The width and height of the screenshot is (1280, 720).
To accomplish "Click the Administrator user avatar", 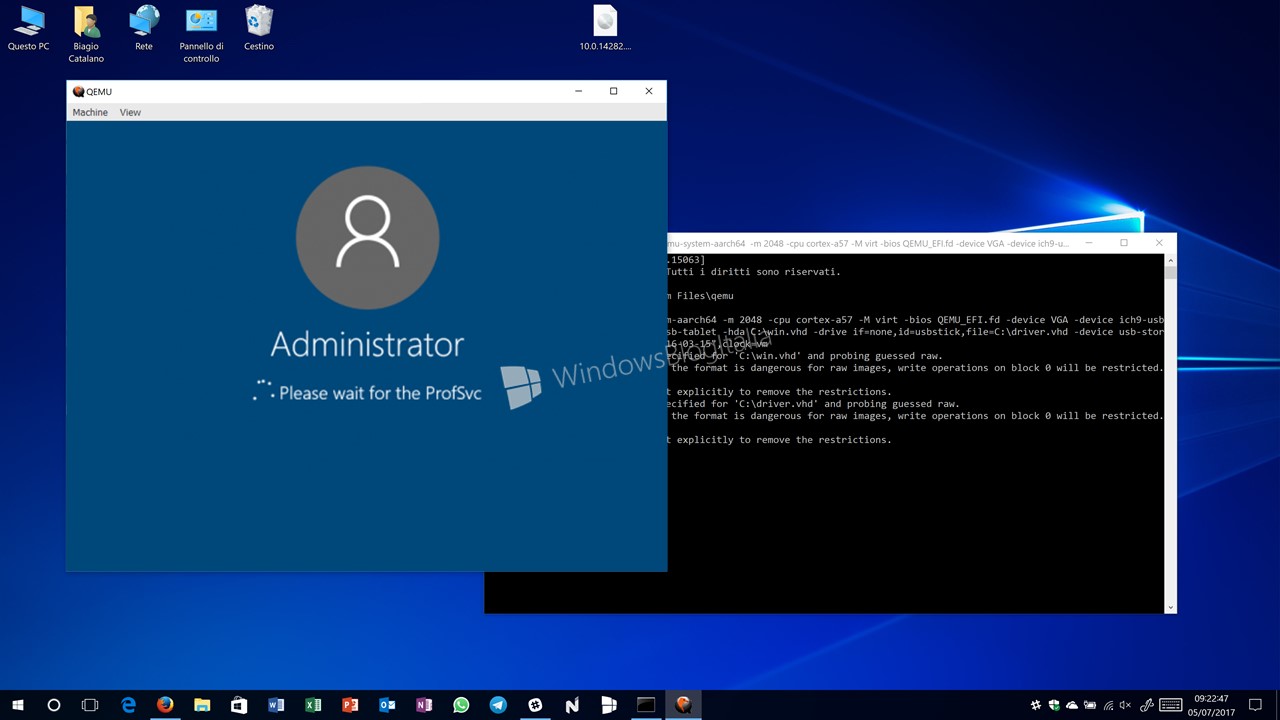I will [x=367, y=238].
